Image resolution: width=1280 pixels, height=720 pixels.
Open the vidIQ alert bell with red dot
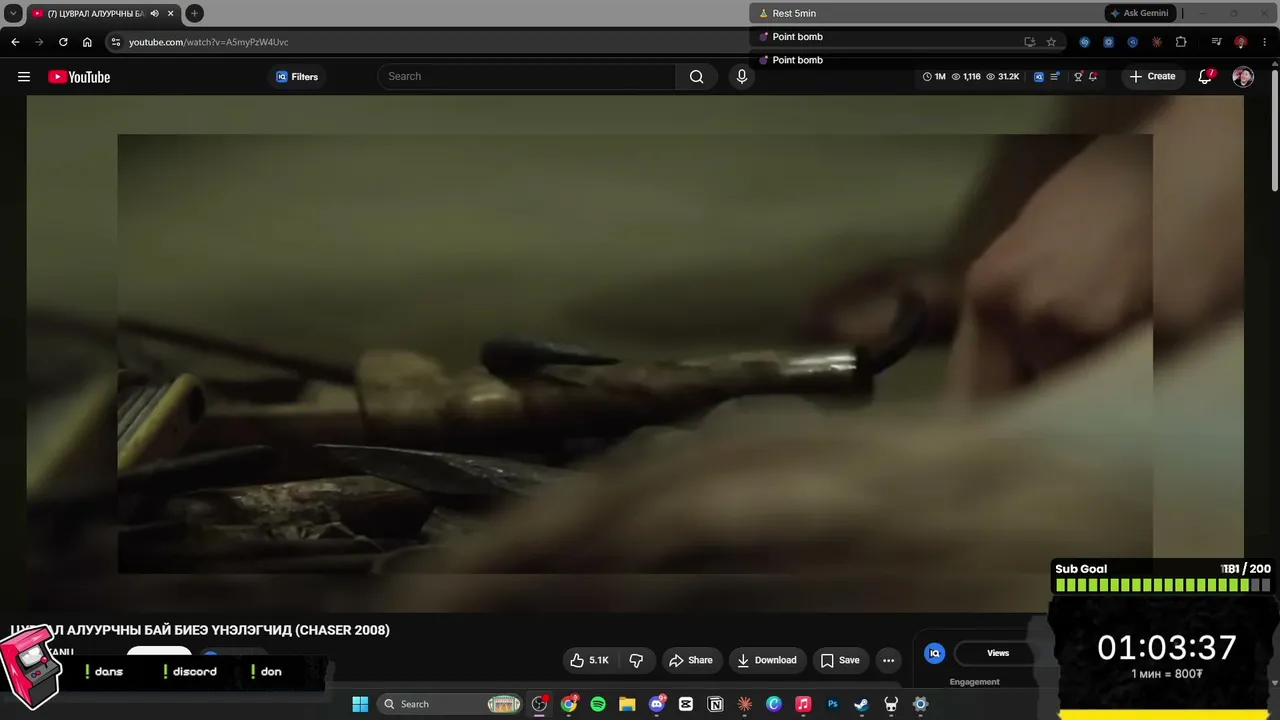(x=1093, y=77)
